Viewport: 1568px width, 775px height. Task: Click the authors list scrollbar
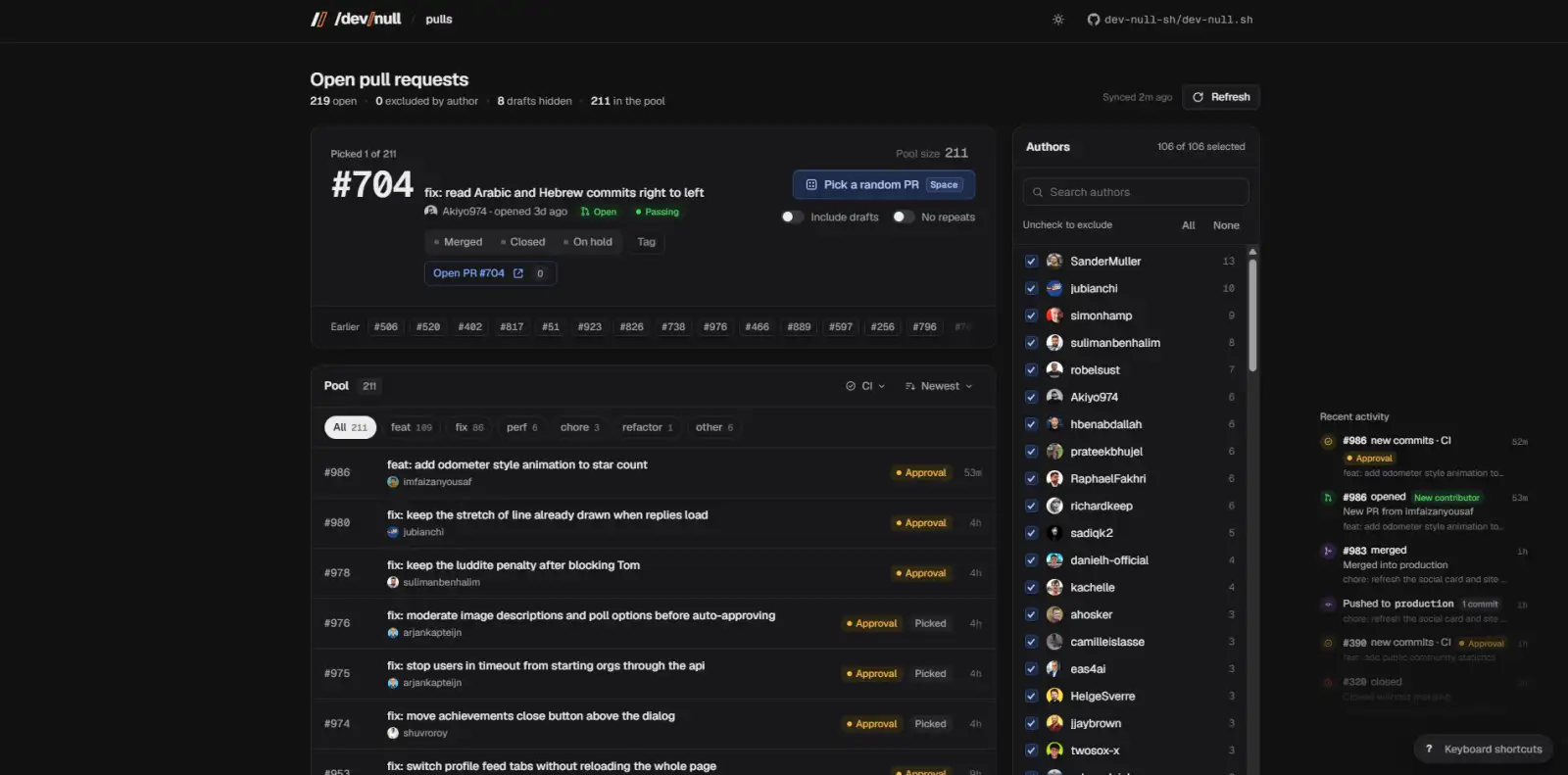[x=1252, y=314]
